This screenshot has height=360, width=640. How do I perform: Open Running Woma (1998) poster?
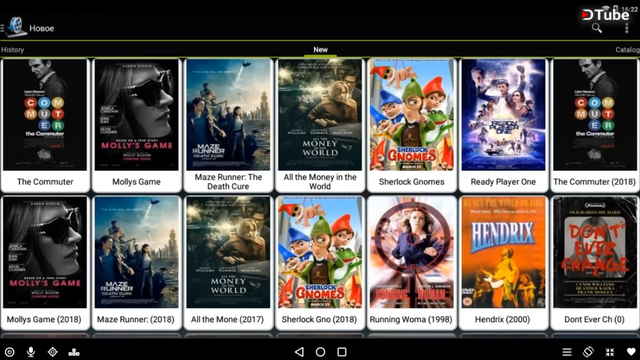(x=411, y=252)
